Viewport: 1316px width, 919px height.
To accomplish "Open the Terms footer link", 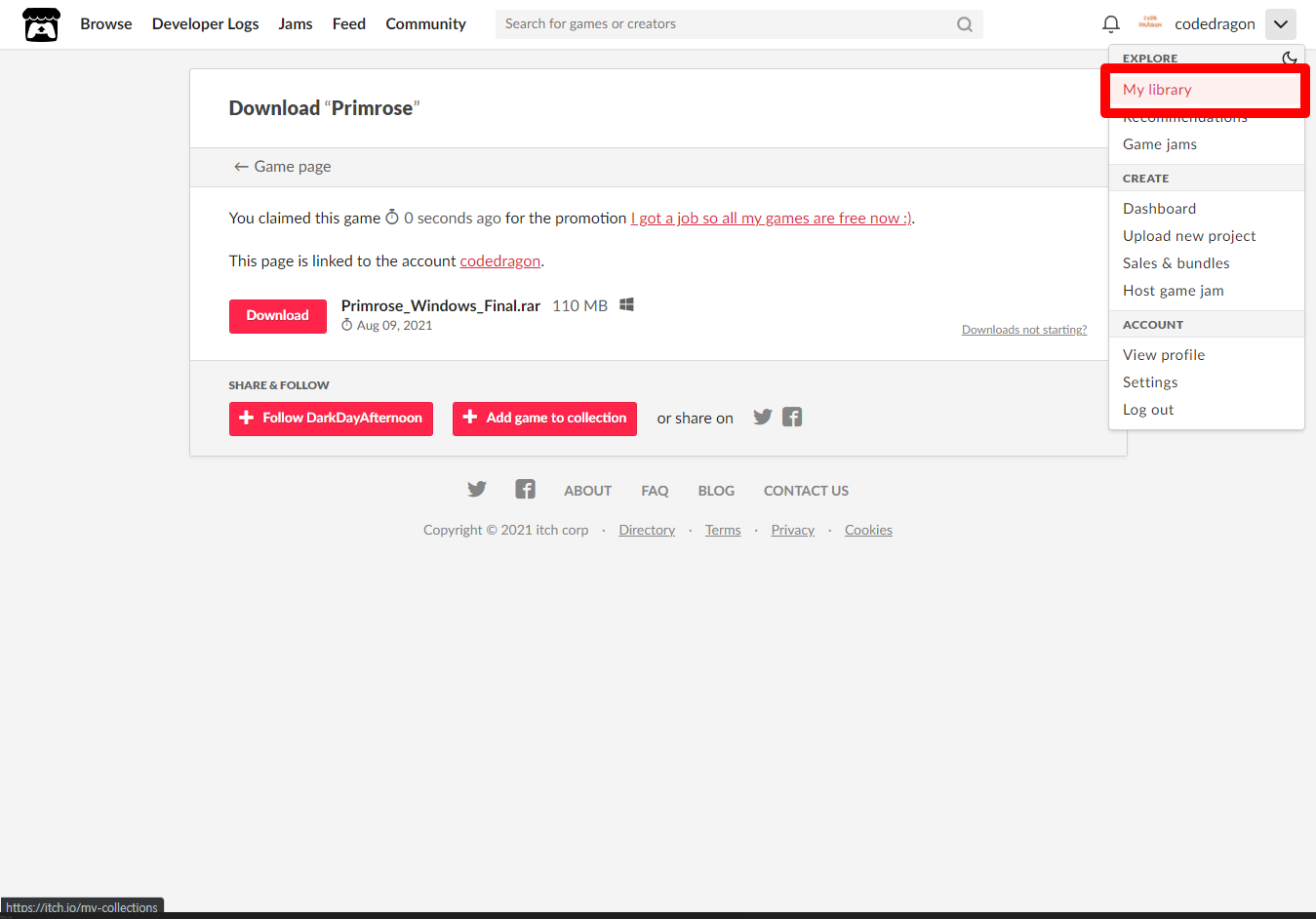I will [723, 530].
